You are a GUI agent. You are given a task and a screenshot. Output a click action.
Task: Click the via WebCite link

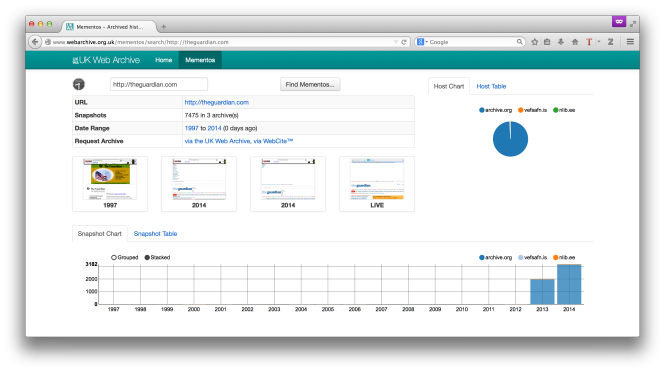pyautogui.click(x=273, y=141)
